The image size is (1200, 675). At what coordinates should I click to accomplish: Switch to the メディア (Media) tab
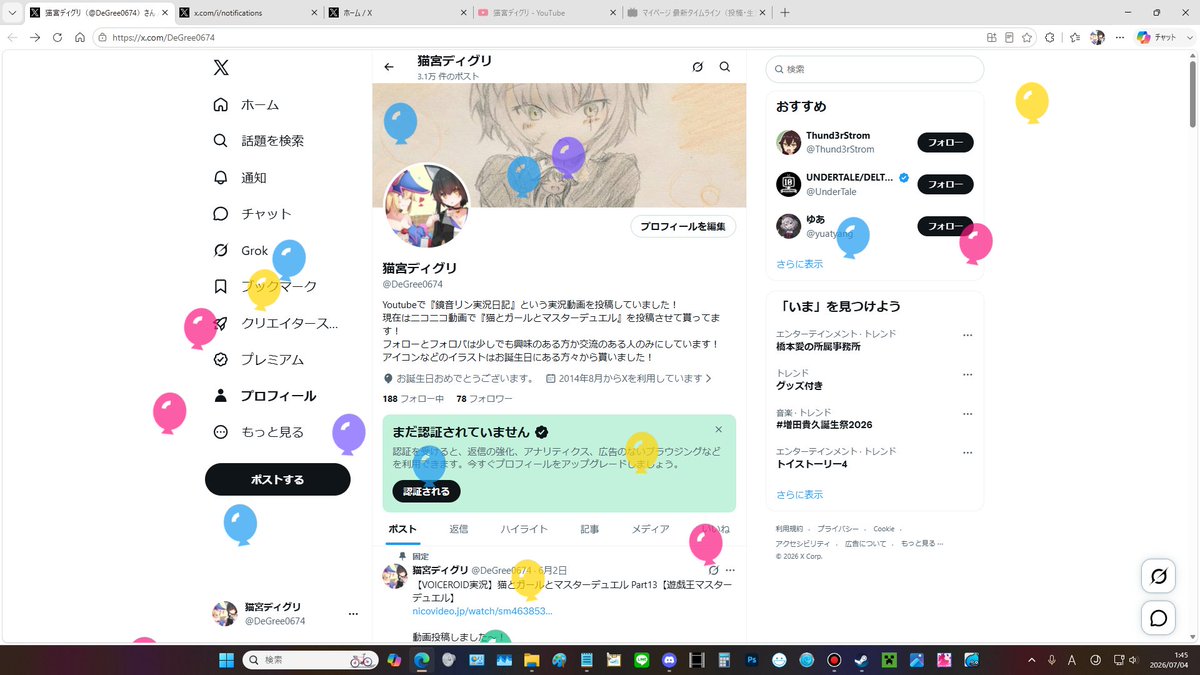(650, 529)
